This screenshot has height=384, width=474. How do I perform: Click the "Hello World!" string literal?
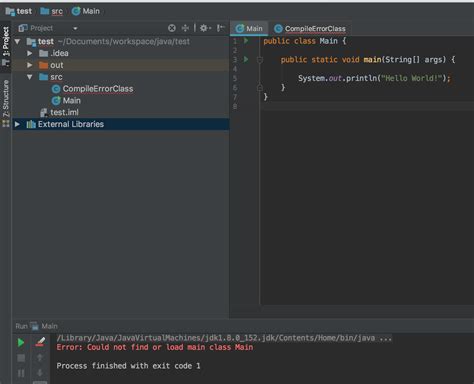411,78
